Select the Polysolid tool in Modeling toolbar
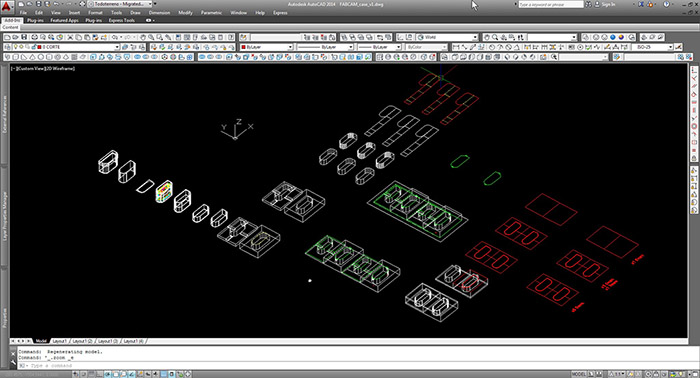The width and height of the screenshot is (700, 378). point(7,57)
